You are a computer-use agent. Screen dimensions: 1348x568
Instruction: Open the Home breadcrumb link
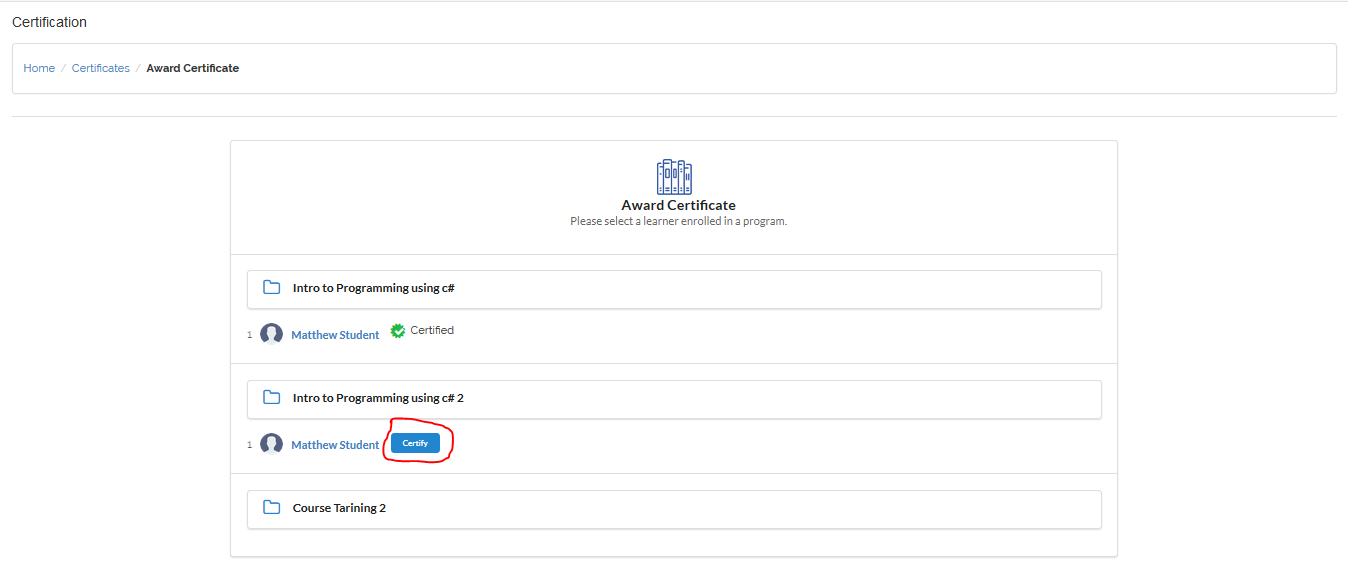(39, 68)
